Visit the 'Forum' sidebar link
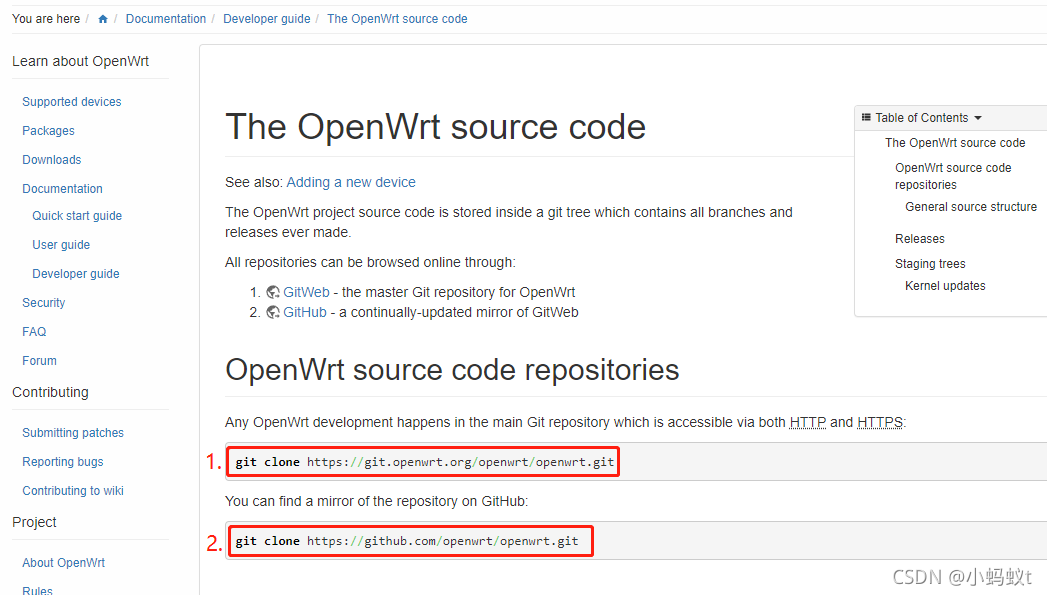 (39, 360)
